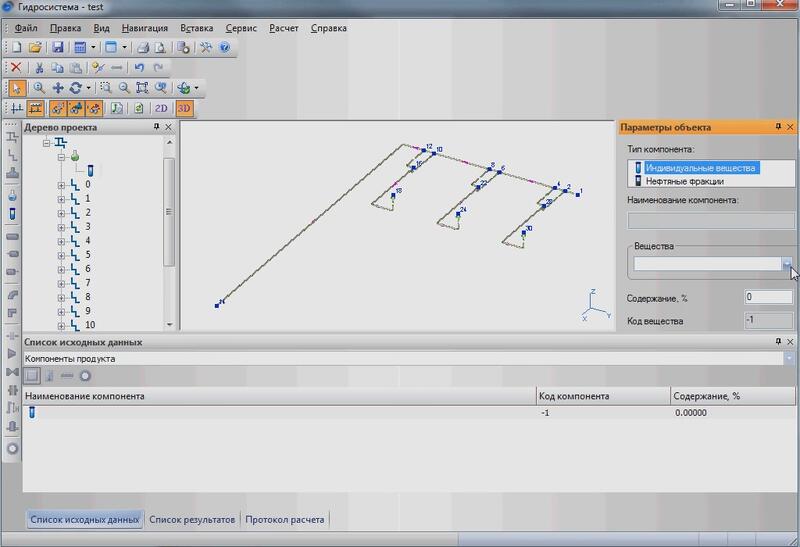
Task: Open the 'Протокол расчета' tab
Action: [x=284, y=520]
